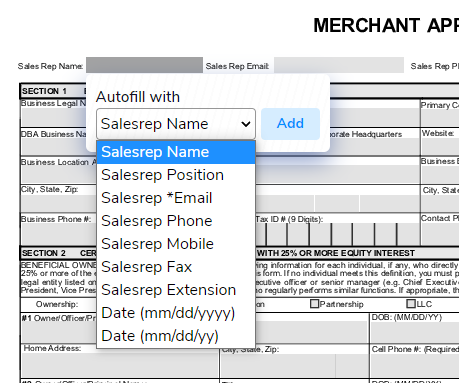This screenshot has height=383, width=459.
Task: Choose Salesrep Position option
Action: [176, 175]
